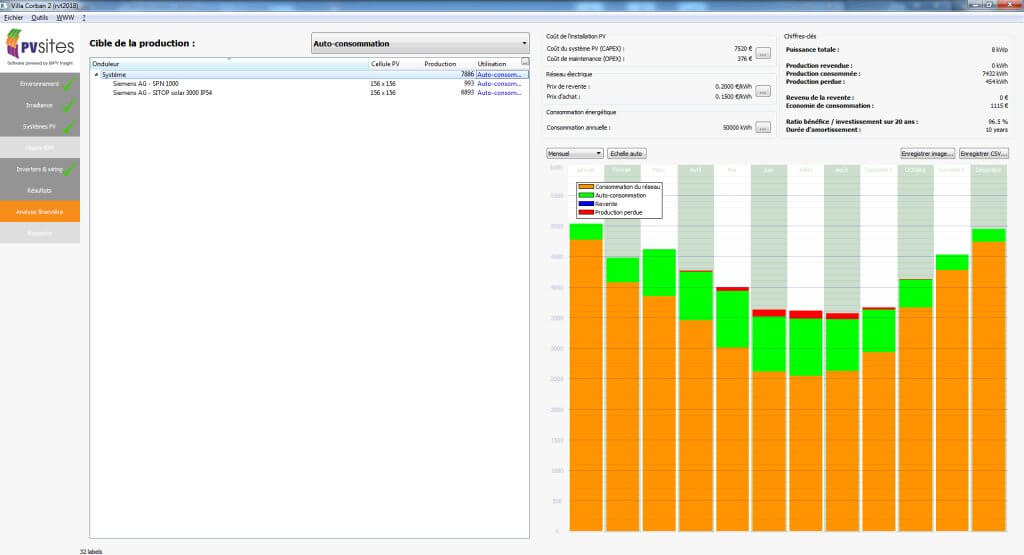Image resolution: width=1024 pixels, height=555 pixels.
Task: Open annual consumption edit button
Action: click(763, 128)
